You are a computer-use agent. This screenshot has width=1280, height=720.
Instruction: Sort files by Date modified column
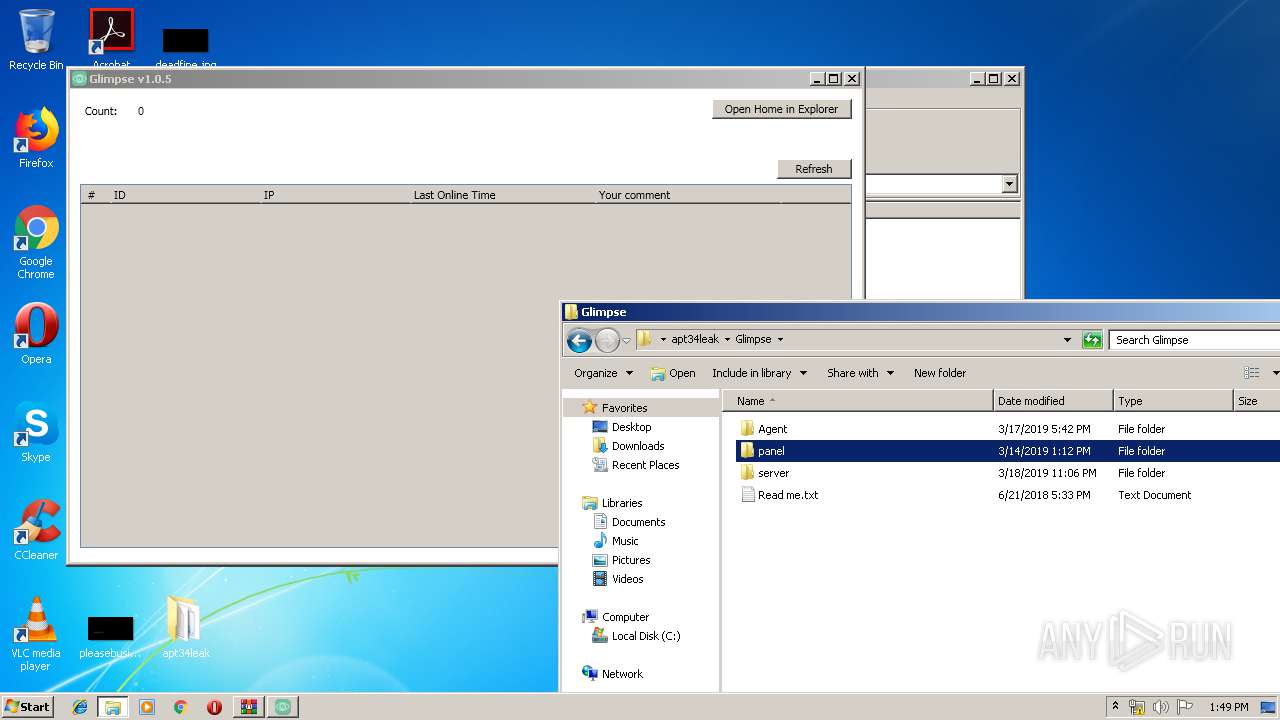(x=1053, y=401)
